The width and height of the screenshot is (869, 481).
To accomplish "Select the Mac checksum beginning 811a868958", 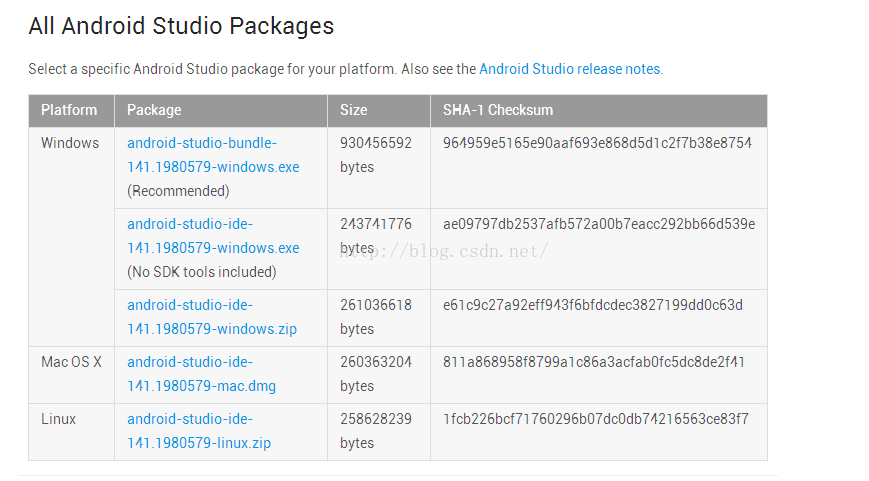I will 594,362.
